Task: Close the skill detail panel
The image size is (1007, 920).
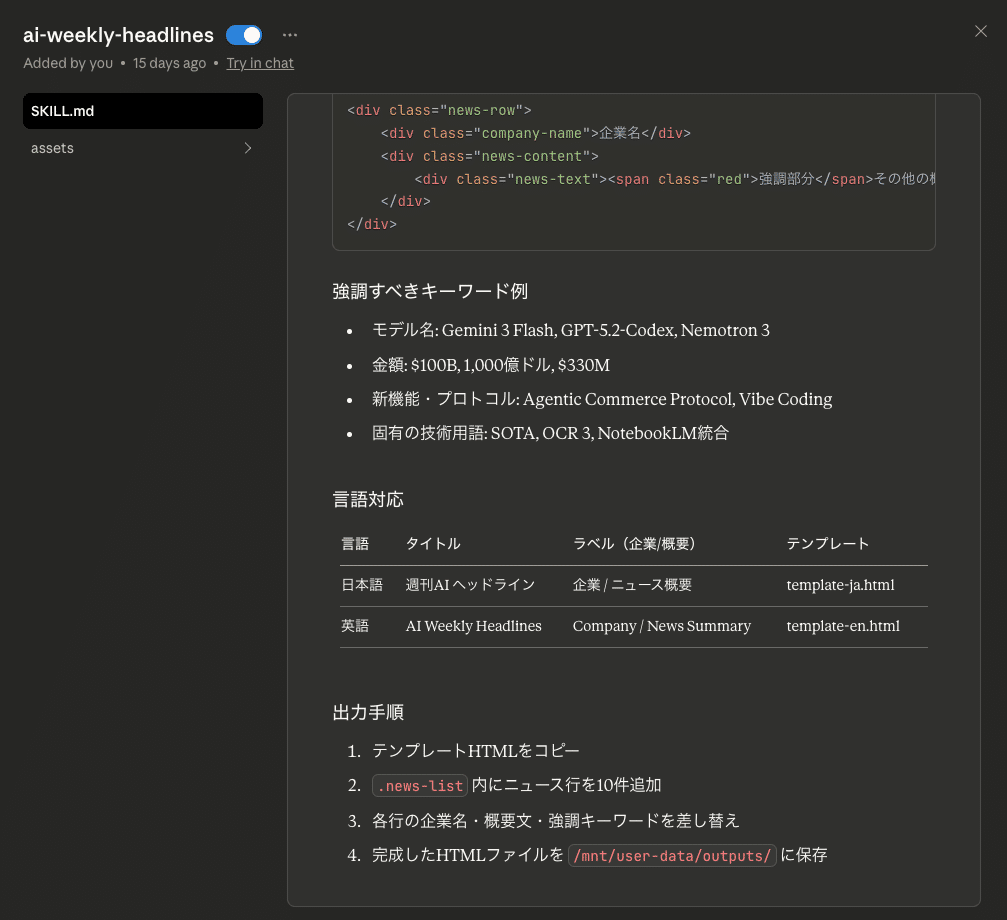Action: pos(980,31)
